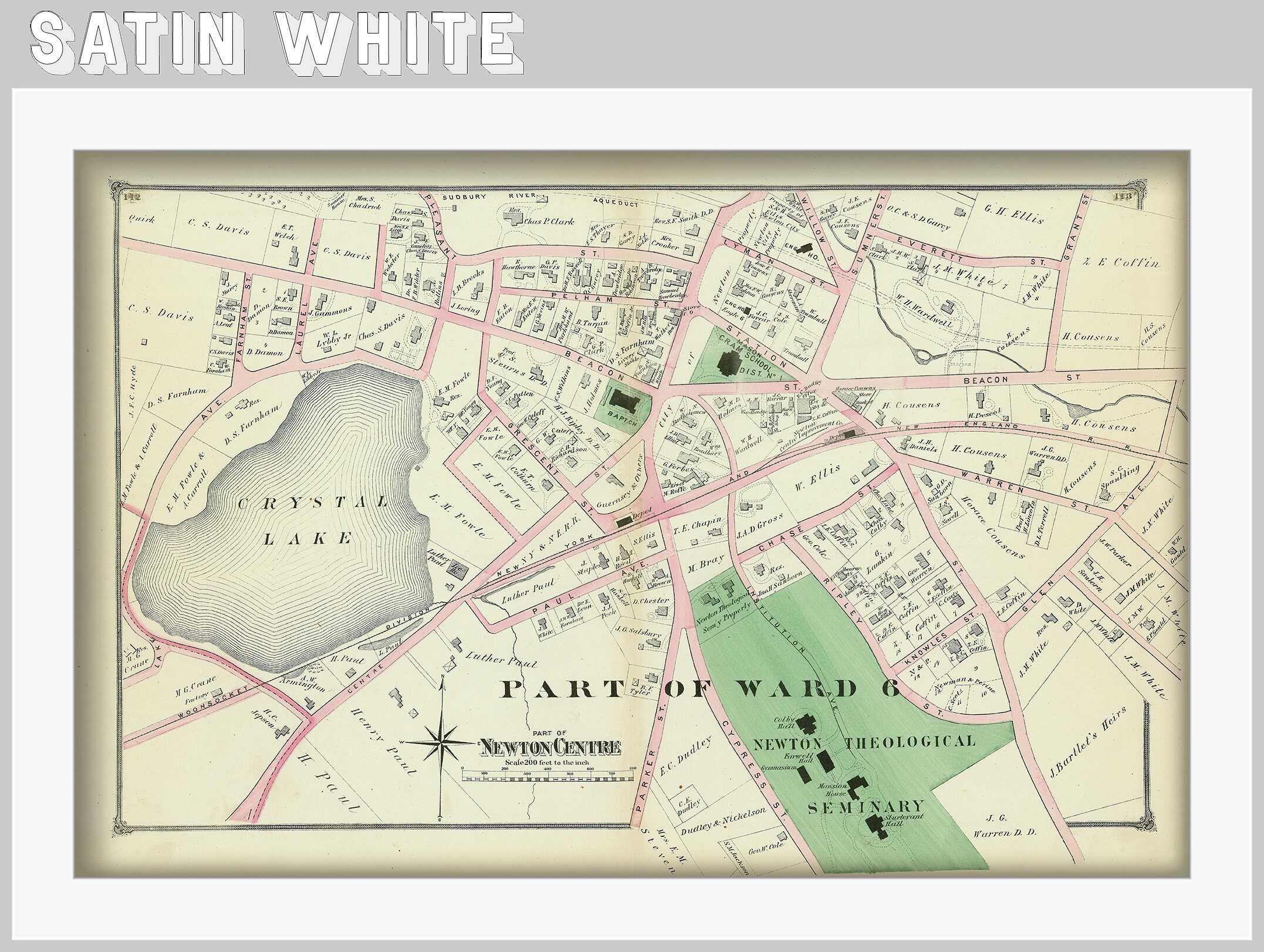
Task: Click the 'Newton Centre' map title
Action: click(550, 747)
